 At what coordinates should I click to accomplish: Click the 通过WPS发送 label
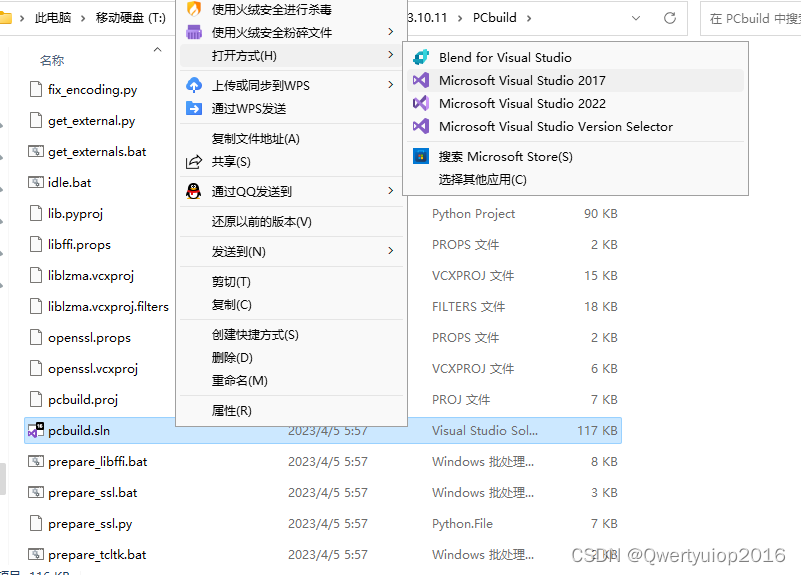[x=249, y=108]
